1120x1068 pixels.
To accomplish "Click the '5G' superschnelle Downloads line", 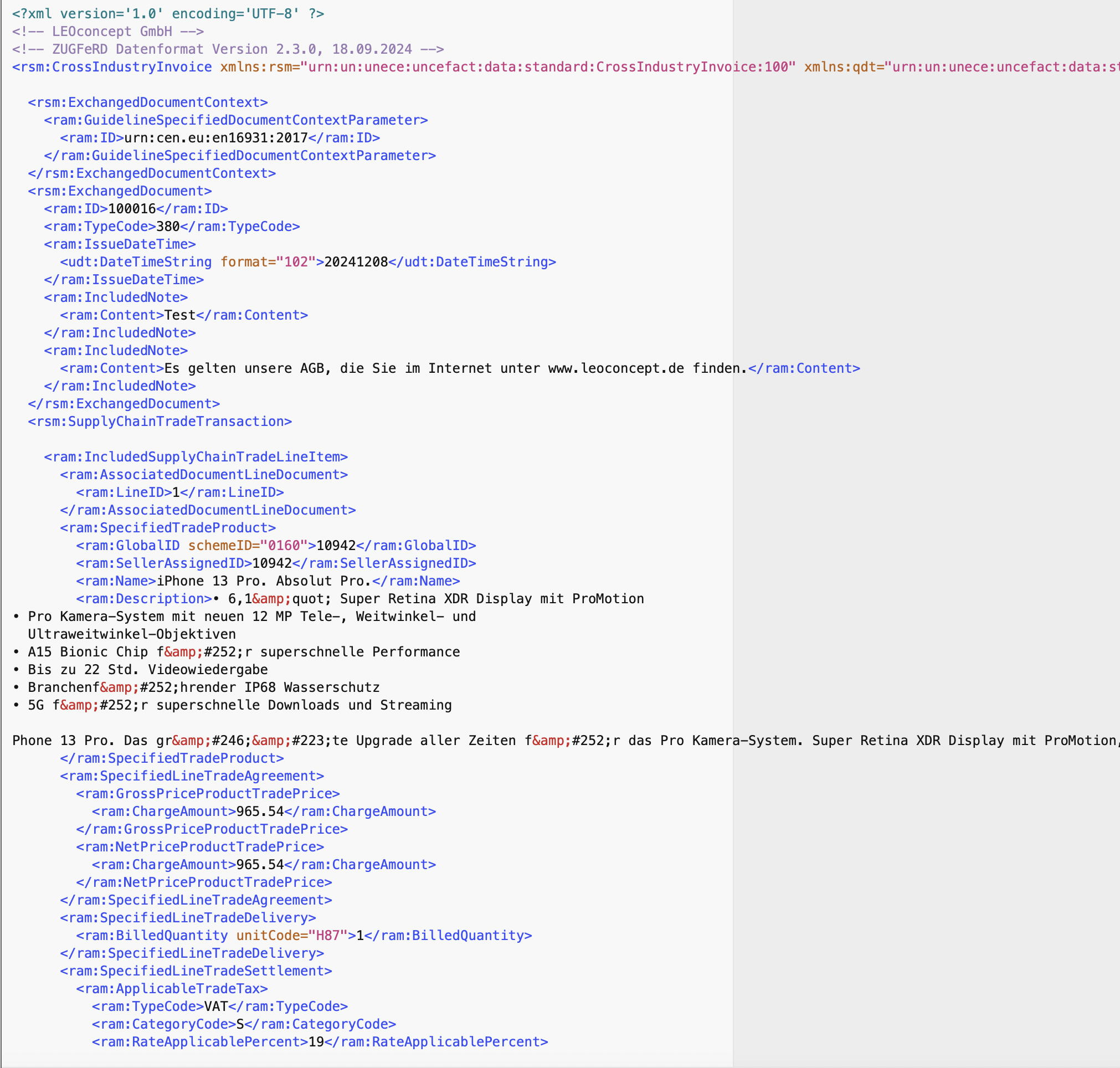I will (232, 705).
